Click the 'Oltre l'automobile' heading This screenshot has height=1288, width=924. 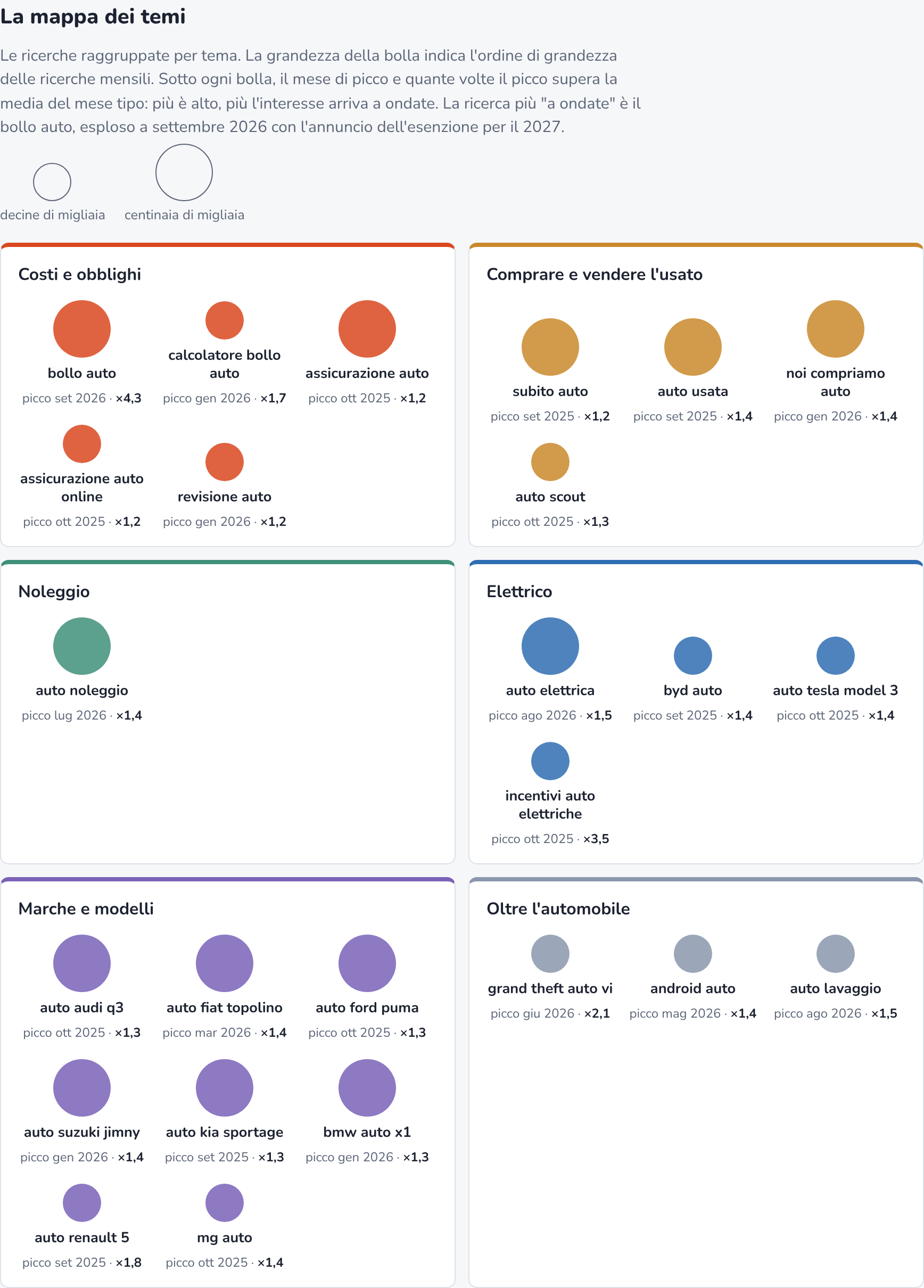(x=558, y=909)
